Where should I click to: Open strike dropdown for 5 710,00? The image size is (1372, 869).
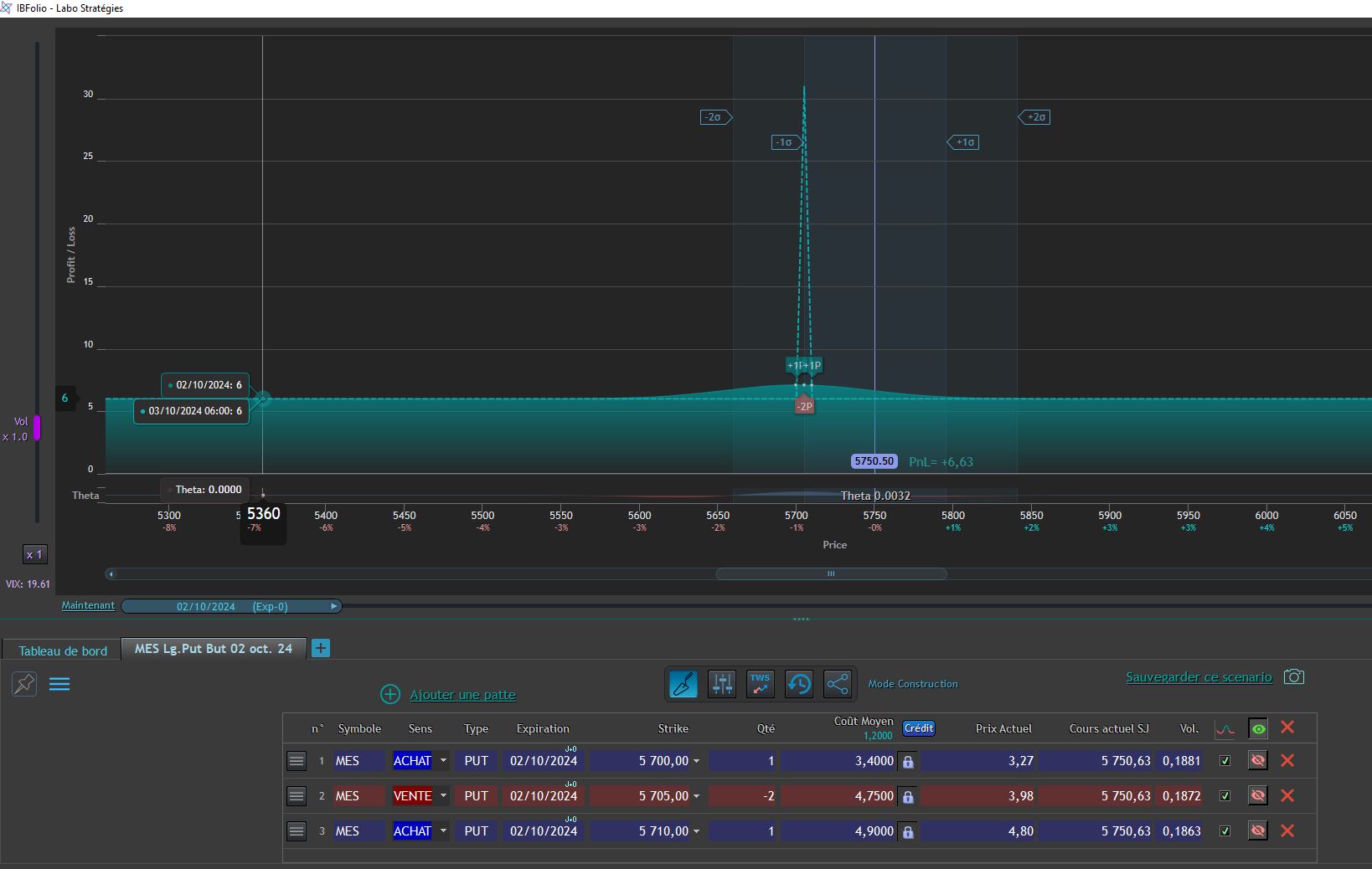[x=696, y=831]
